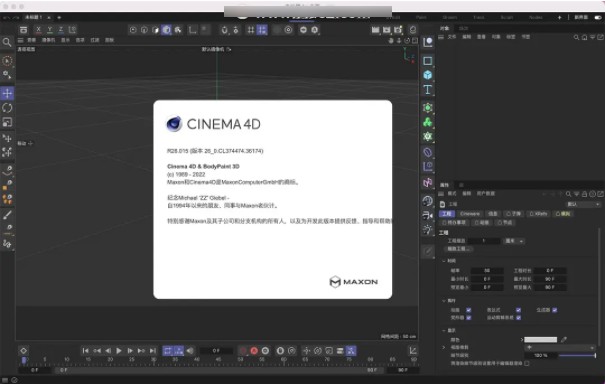Viewport: 605px width, 384px height.
Task: Open viewport 显示 display menu
Action: (65, 40)
